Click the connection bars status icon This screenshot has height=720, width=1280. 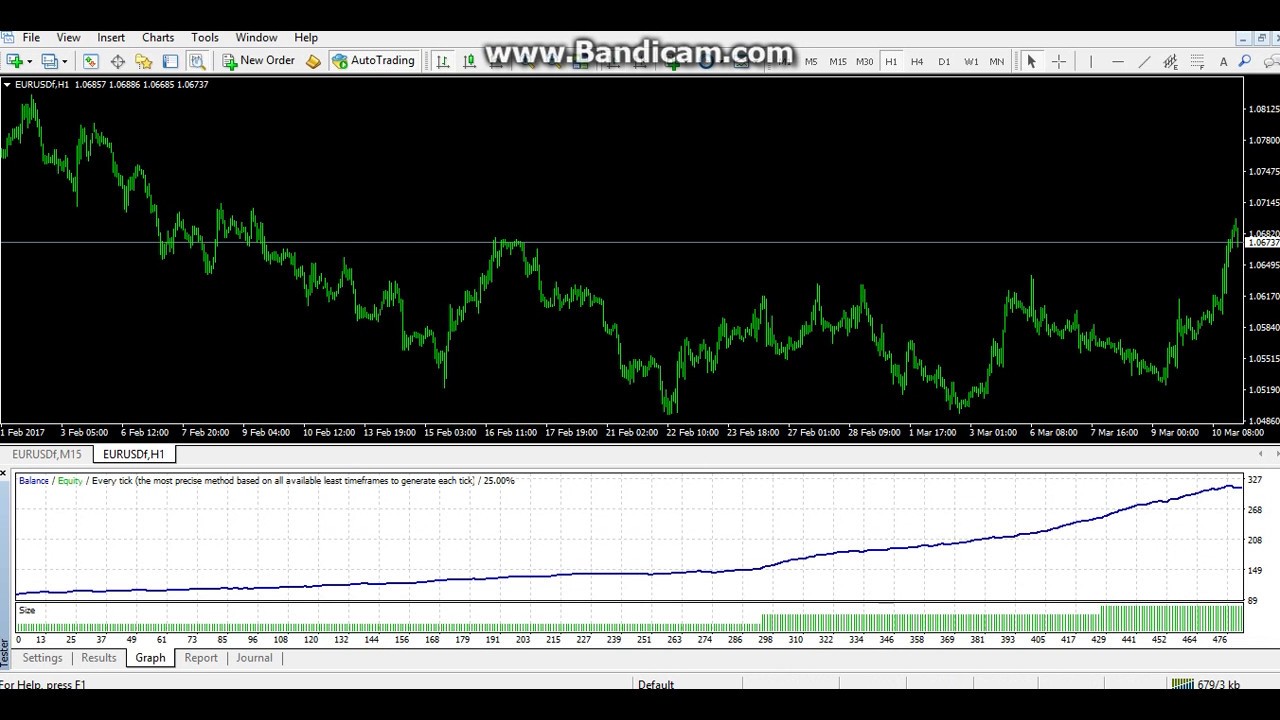1182,685
